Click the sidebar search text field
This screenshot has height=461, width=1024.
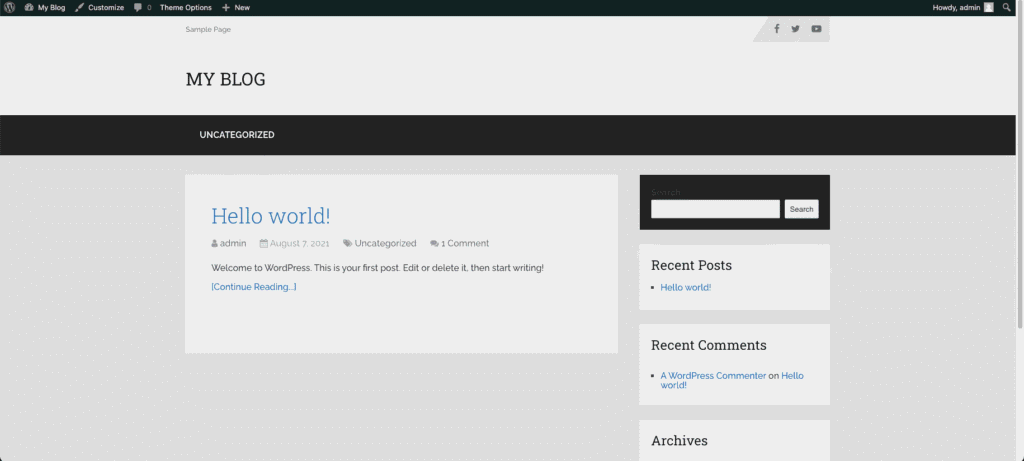point(715,209)
